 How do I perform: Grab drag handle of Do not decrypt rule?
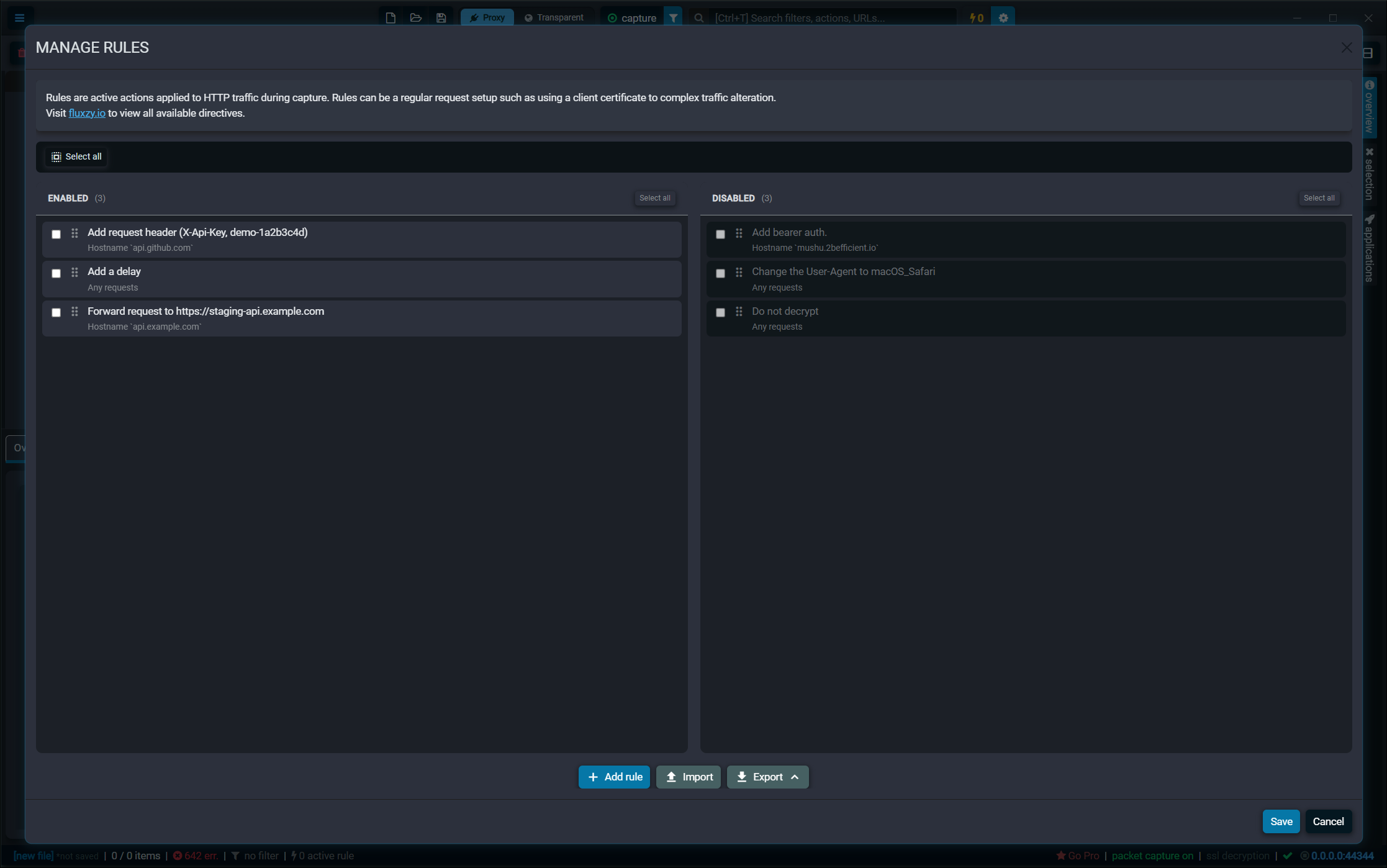739,312
